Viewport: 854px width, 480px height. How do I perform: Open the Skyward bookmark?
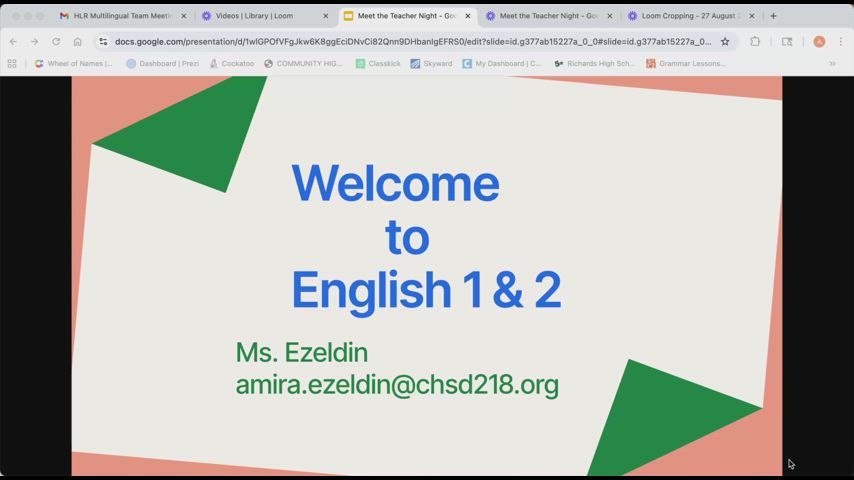[431, 63]
